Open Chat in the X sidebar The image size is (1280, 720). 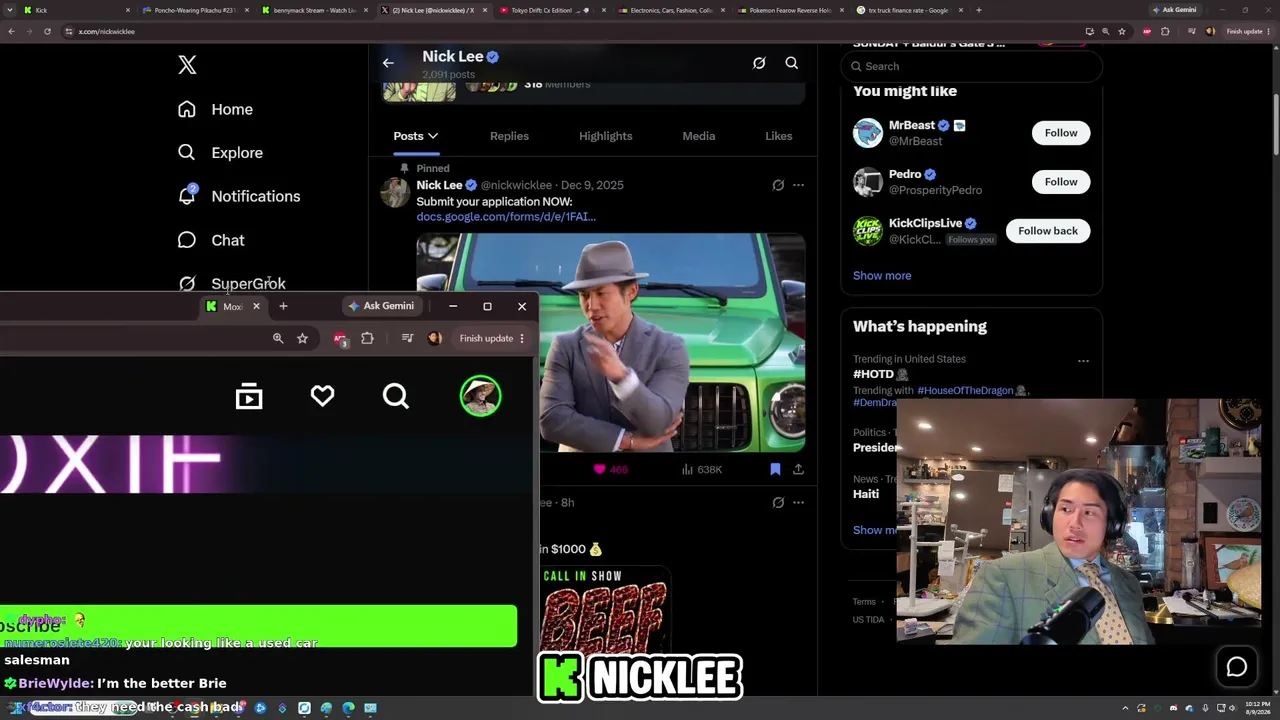pos(211,240)
